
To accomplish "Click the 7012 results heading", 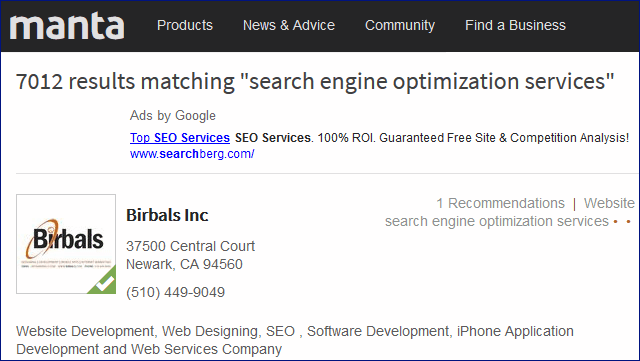I will [x=315, y=81].
